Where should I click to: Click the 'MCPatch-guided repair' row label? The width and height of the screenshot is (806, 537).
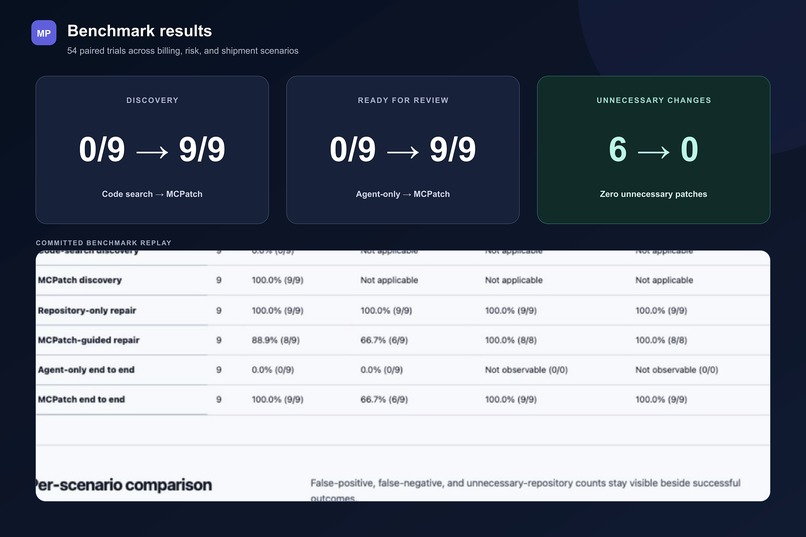(x=88, y=340)
